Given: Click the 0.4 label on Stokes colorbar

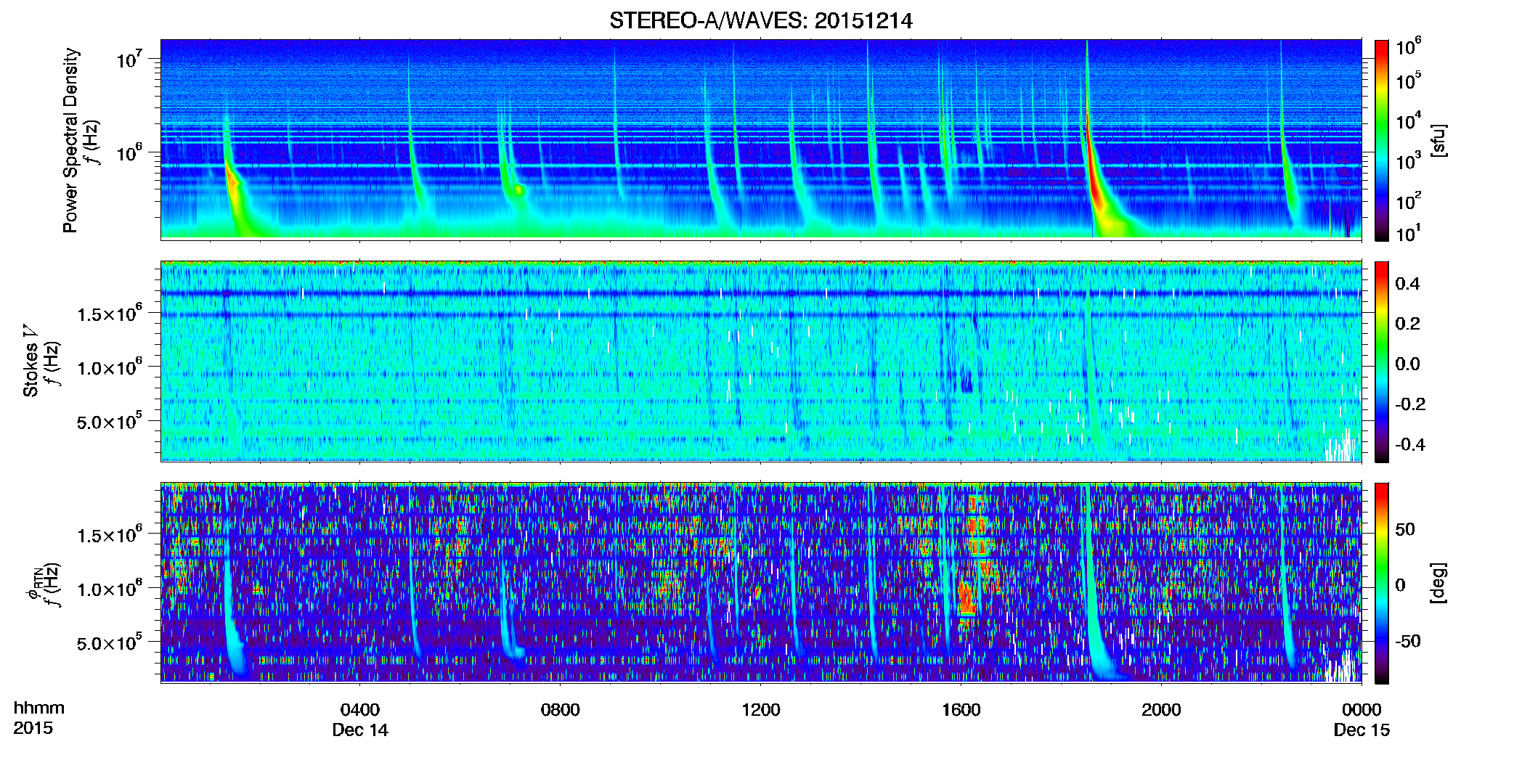Looking at the screenshot, I should tap(1407, 284).
